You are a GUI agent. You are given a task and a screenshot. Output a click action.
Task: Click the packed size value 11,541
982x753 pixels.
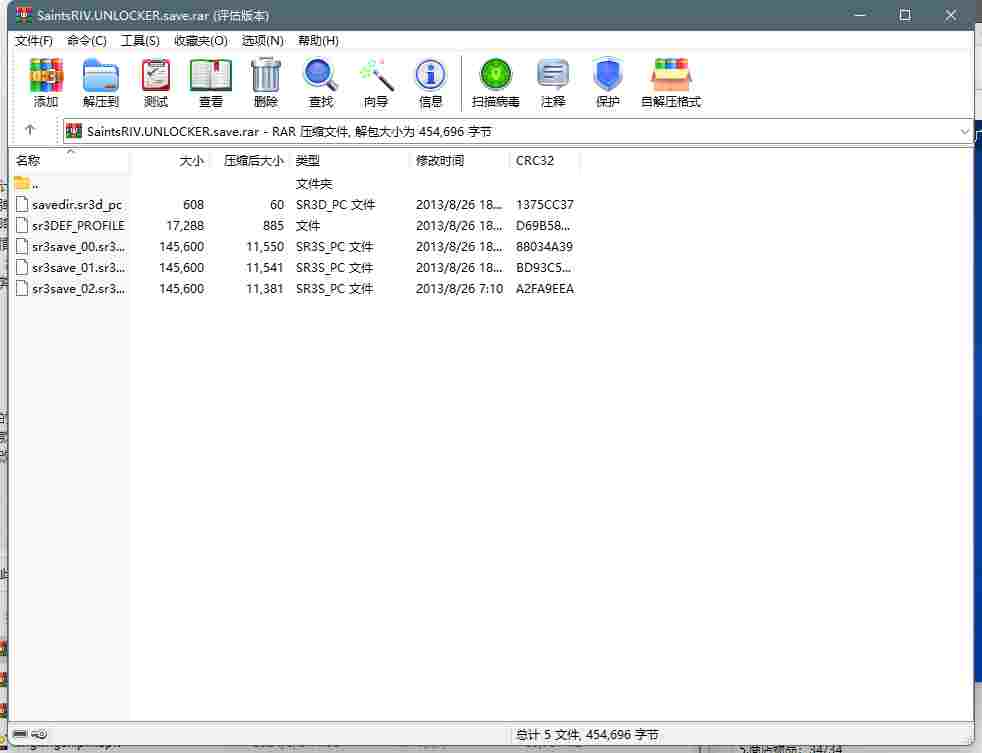265,267
